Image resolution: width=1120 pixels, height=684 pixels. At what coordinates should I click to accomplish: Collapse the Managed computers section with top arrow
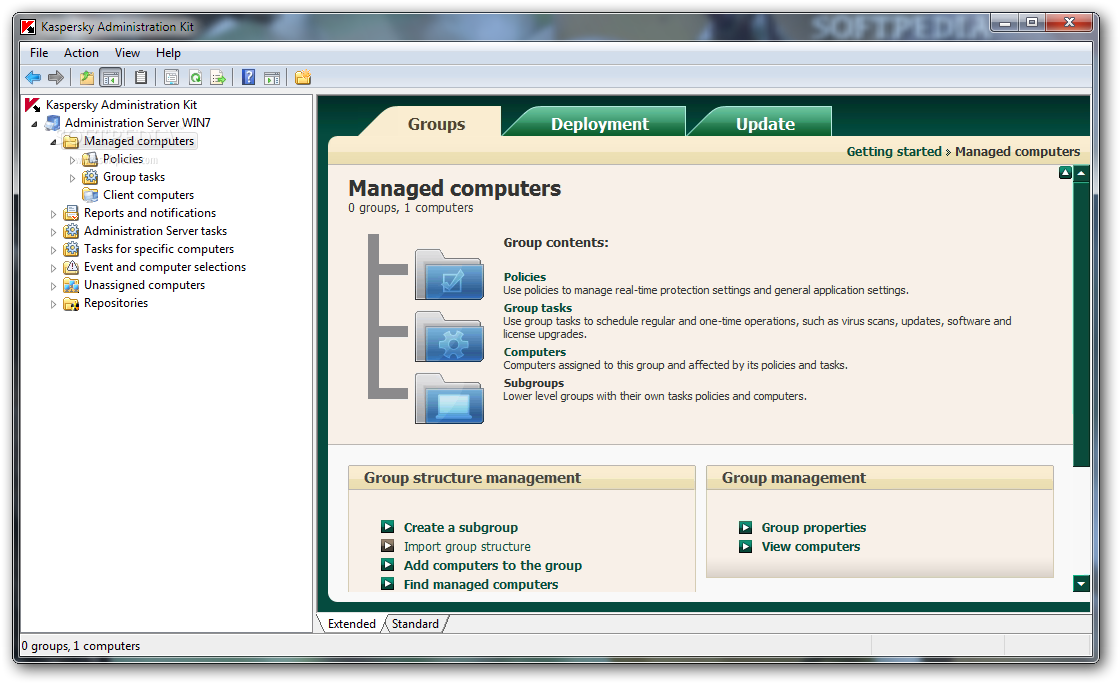pos(1065,173)
